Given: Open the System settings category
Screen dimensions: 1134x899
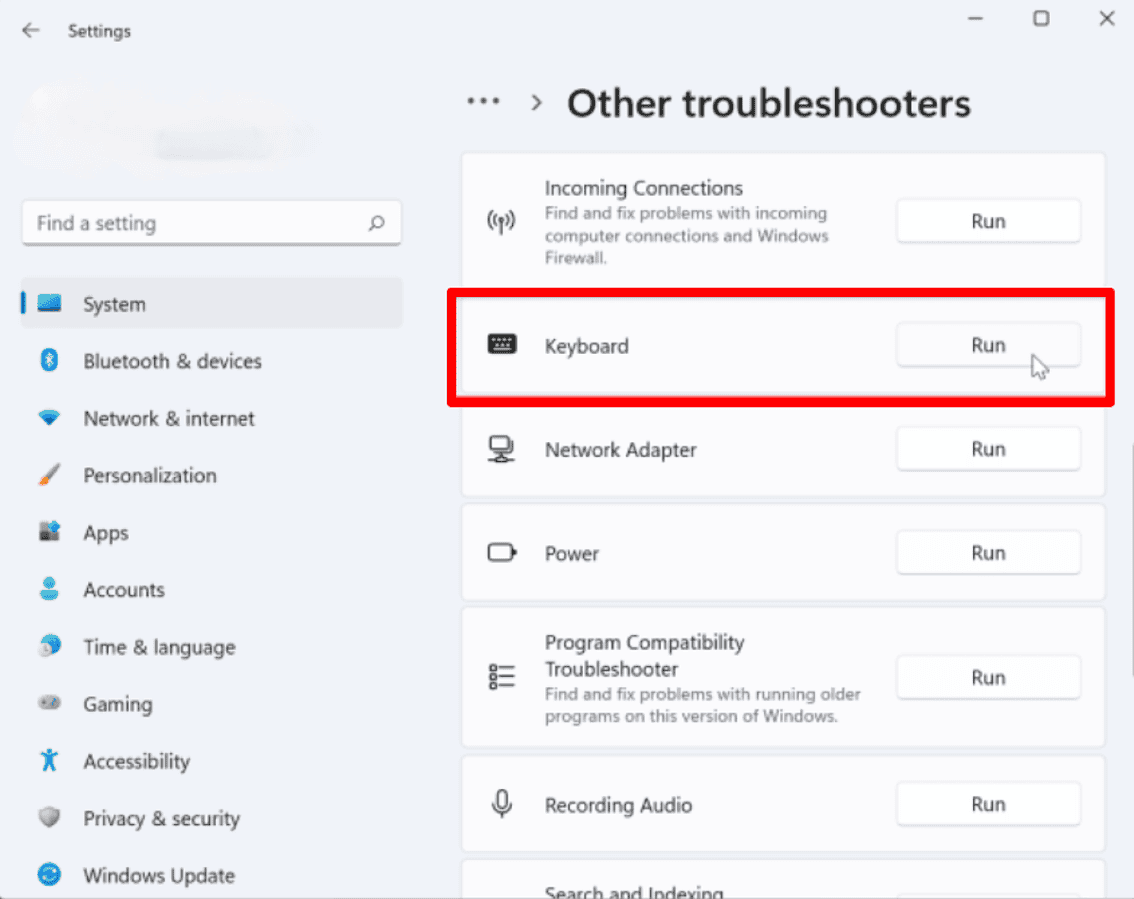Looking at the screenshot, I should click(211, 304).
